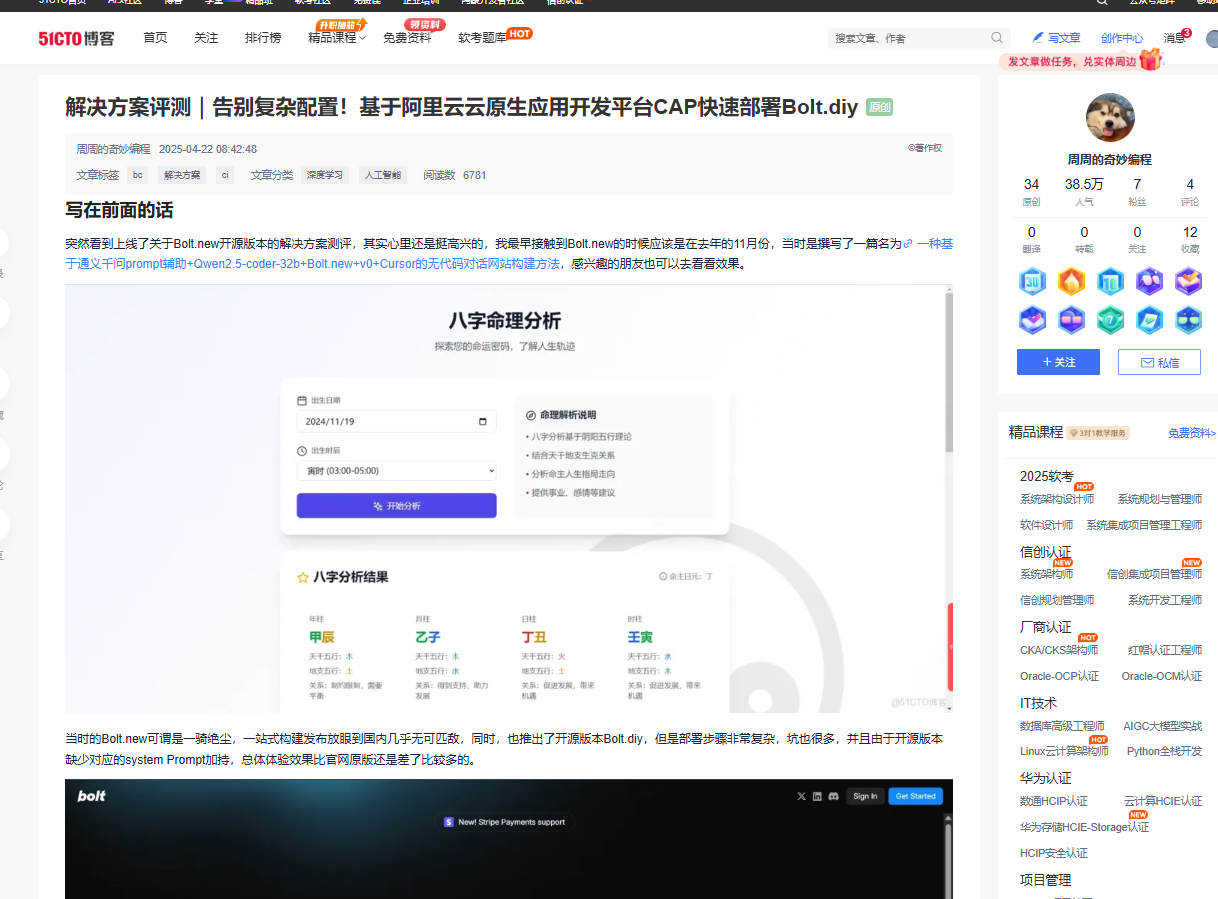
Task: Click the 私信 message button
Action: coord(1159,362)
